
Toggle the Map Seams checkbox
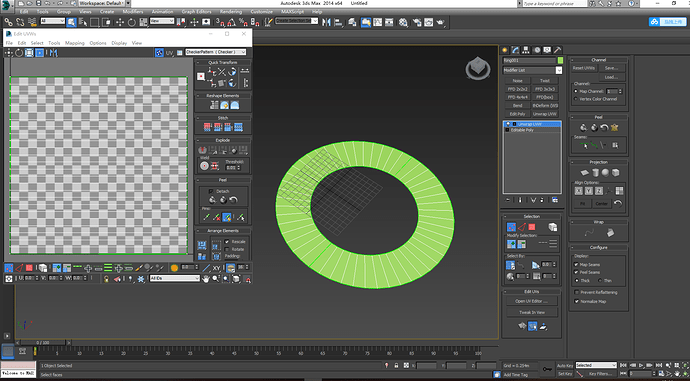point(576,264)
